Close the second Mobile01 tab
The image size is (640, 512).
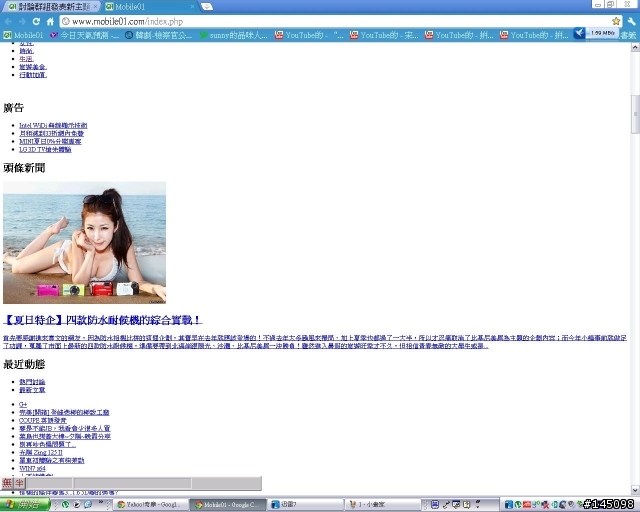coord(193,7)
